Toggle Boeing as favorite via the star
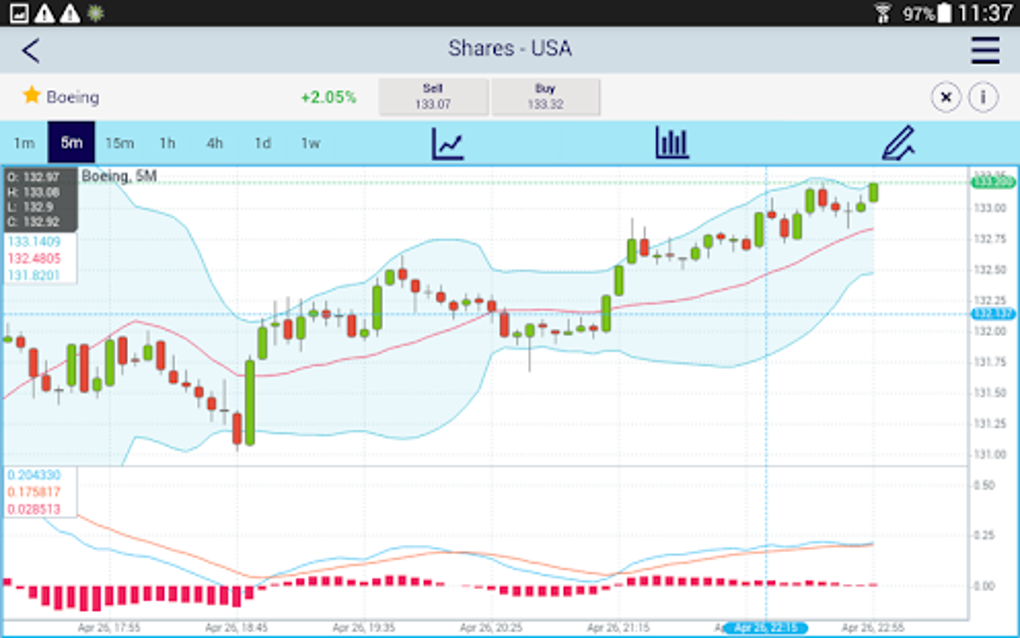 [x=32, y=97]
